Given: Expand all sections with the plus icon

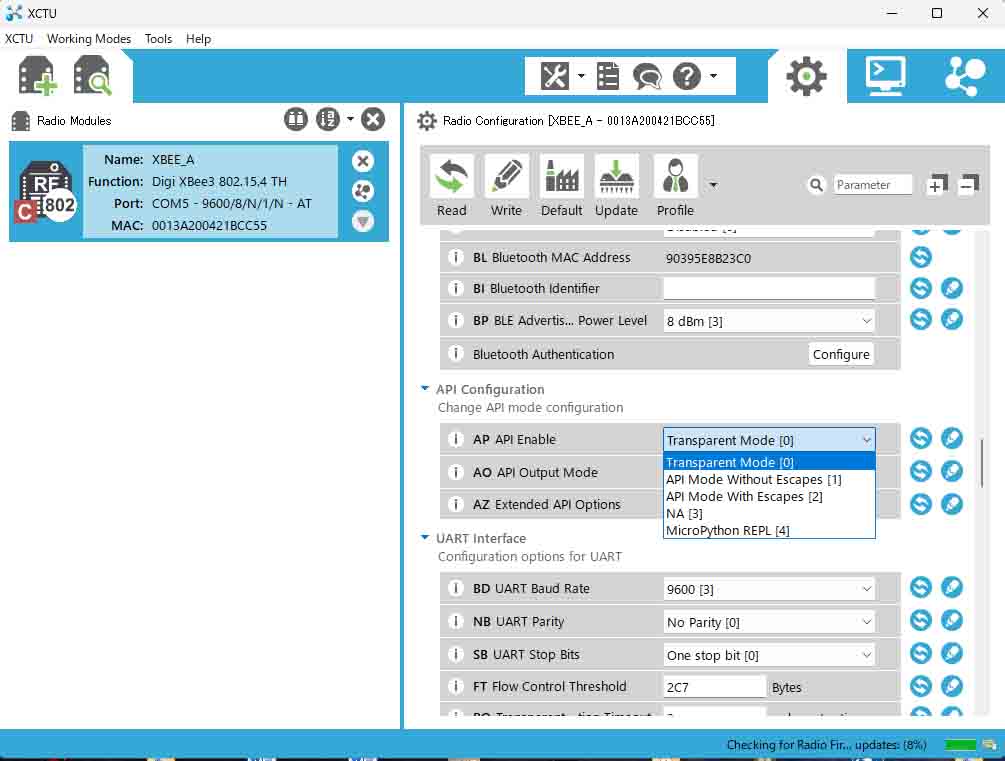Looking at the screenshot, I should 938,185.
